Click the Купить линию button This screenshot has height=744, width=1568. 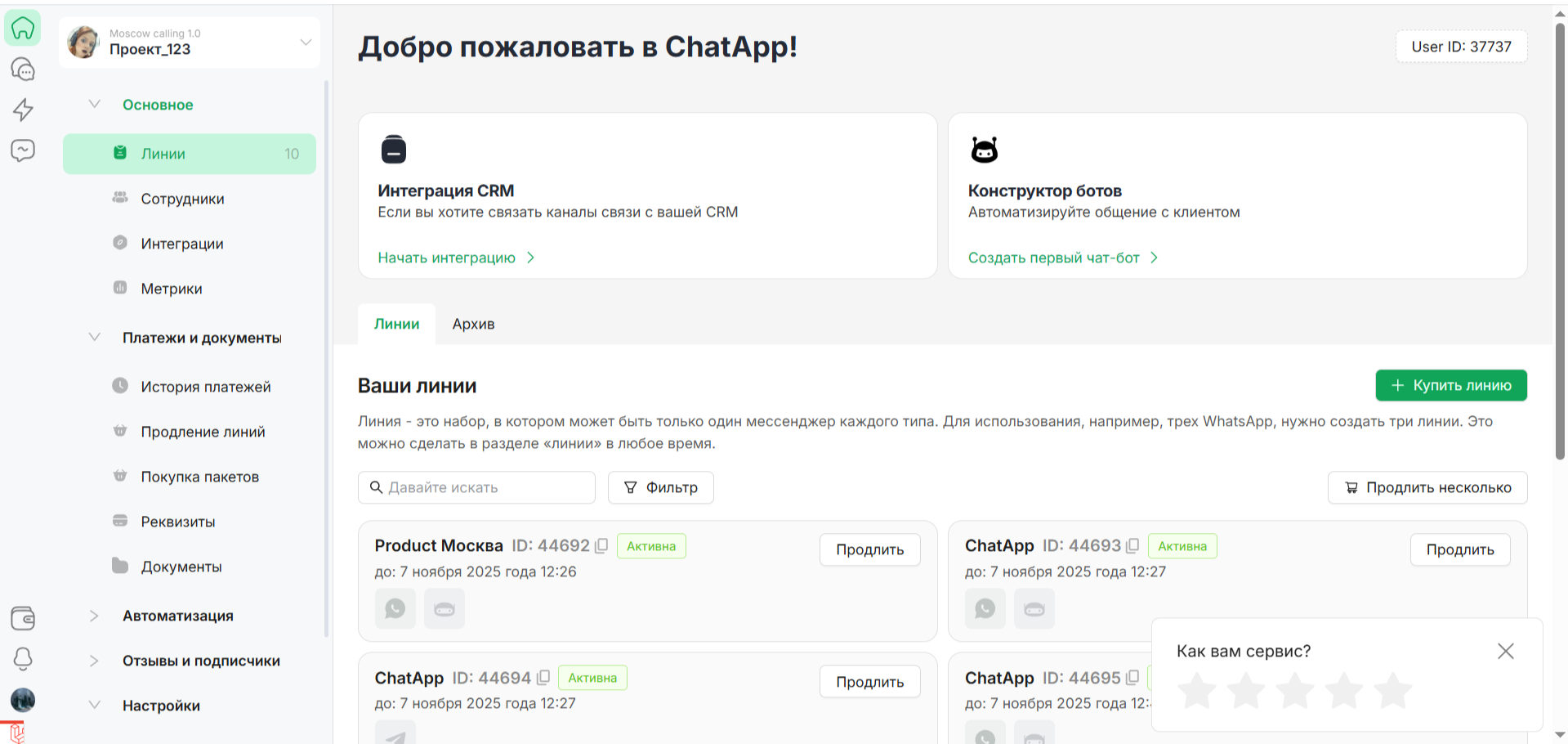pyautogui.click(x=1450, y=385)
